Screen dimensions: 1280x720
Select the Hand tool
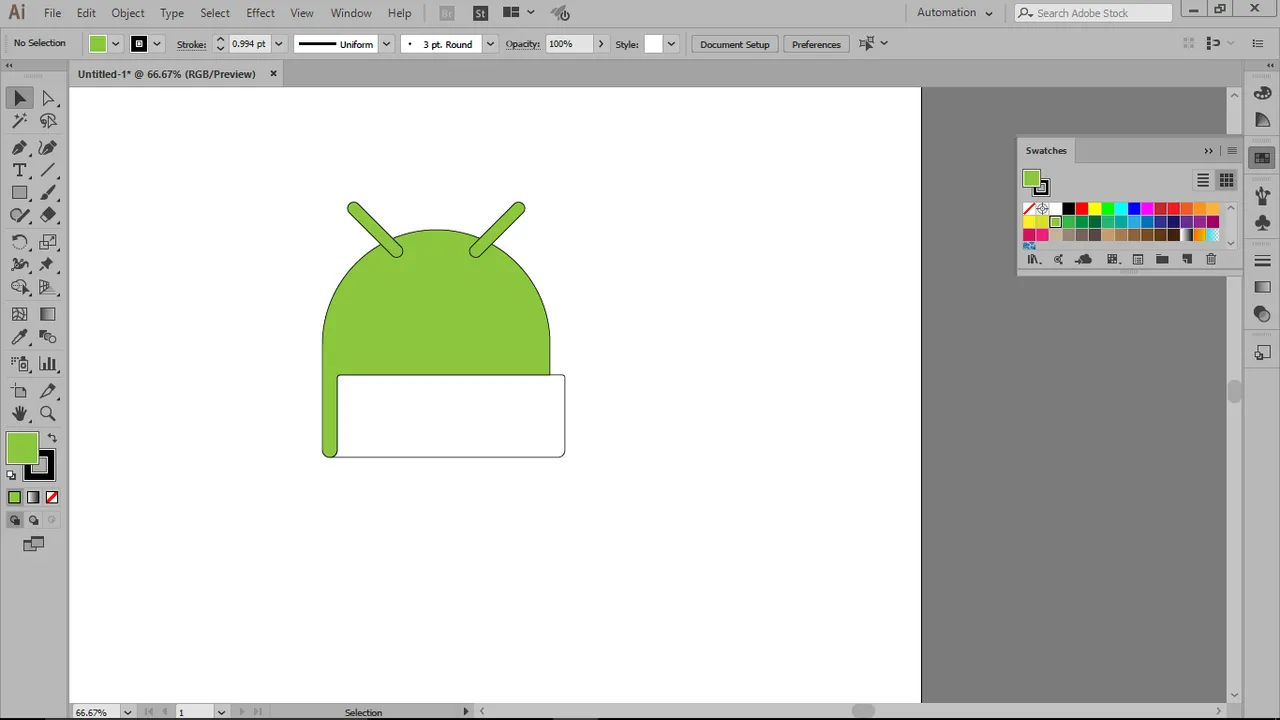[19, 414]
